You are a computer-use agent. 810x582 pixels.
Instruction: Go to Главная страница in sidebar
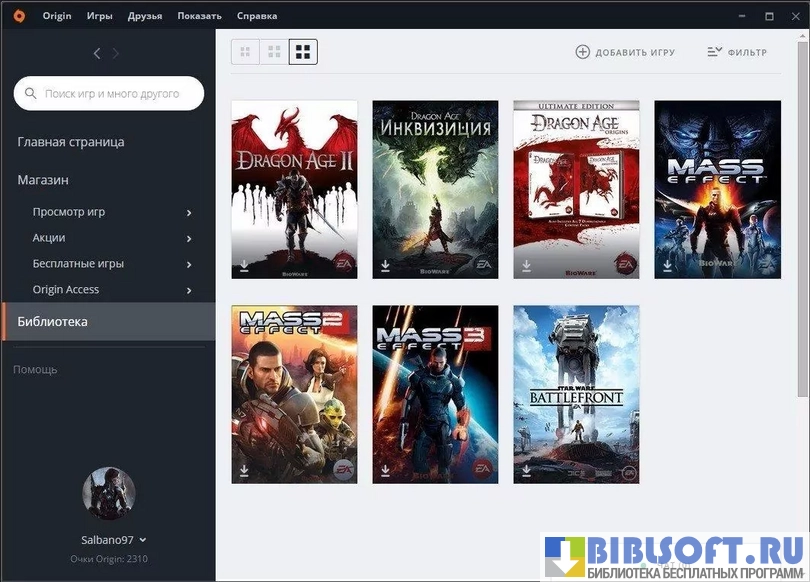click(x=71, y=142)
